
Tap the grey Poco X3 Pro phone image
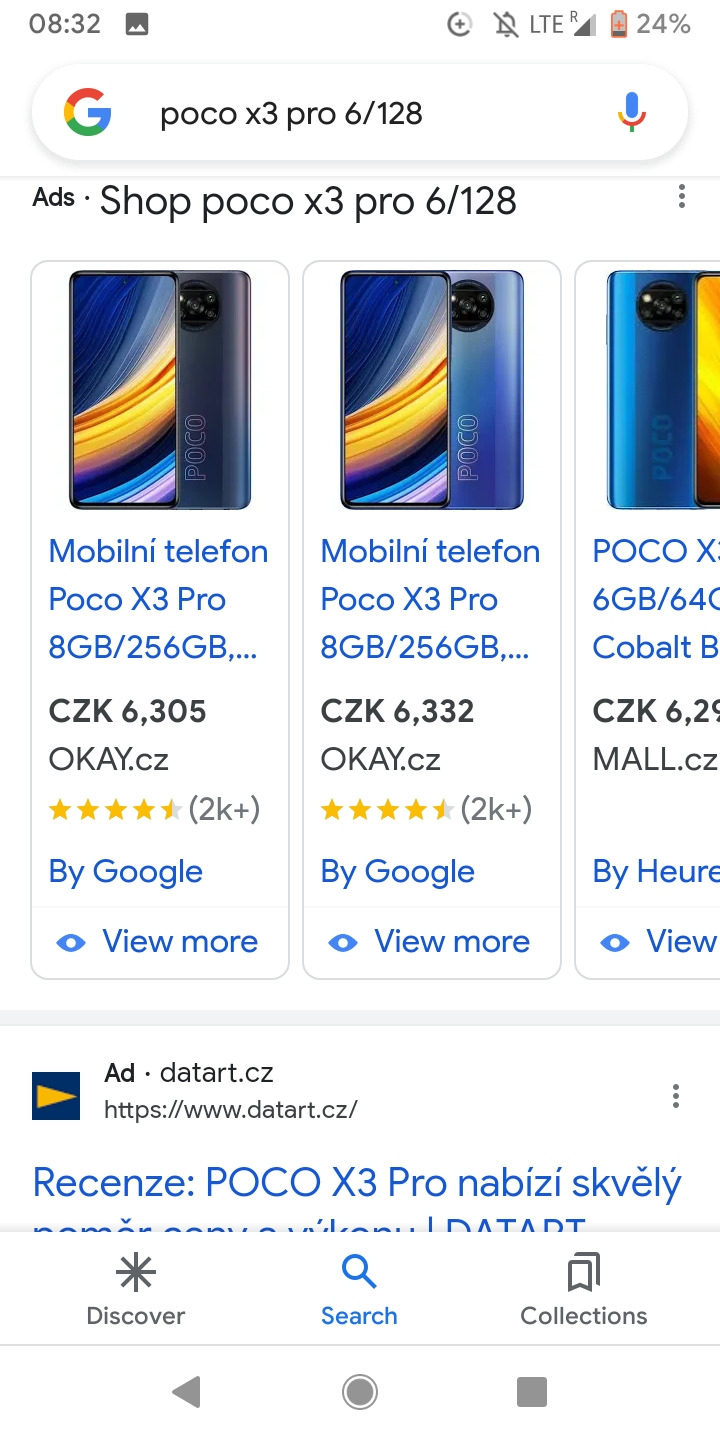[160, 390]
